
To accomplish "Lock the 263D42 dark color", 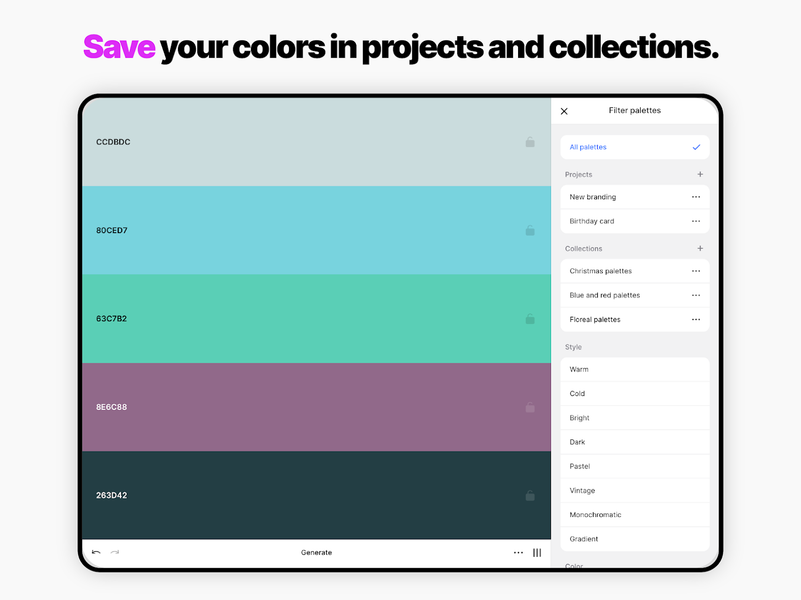I will (x=530, y=495).
